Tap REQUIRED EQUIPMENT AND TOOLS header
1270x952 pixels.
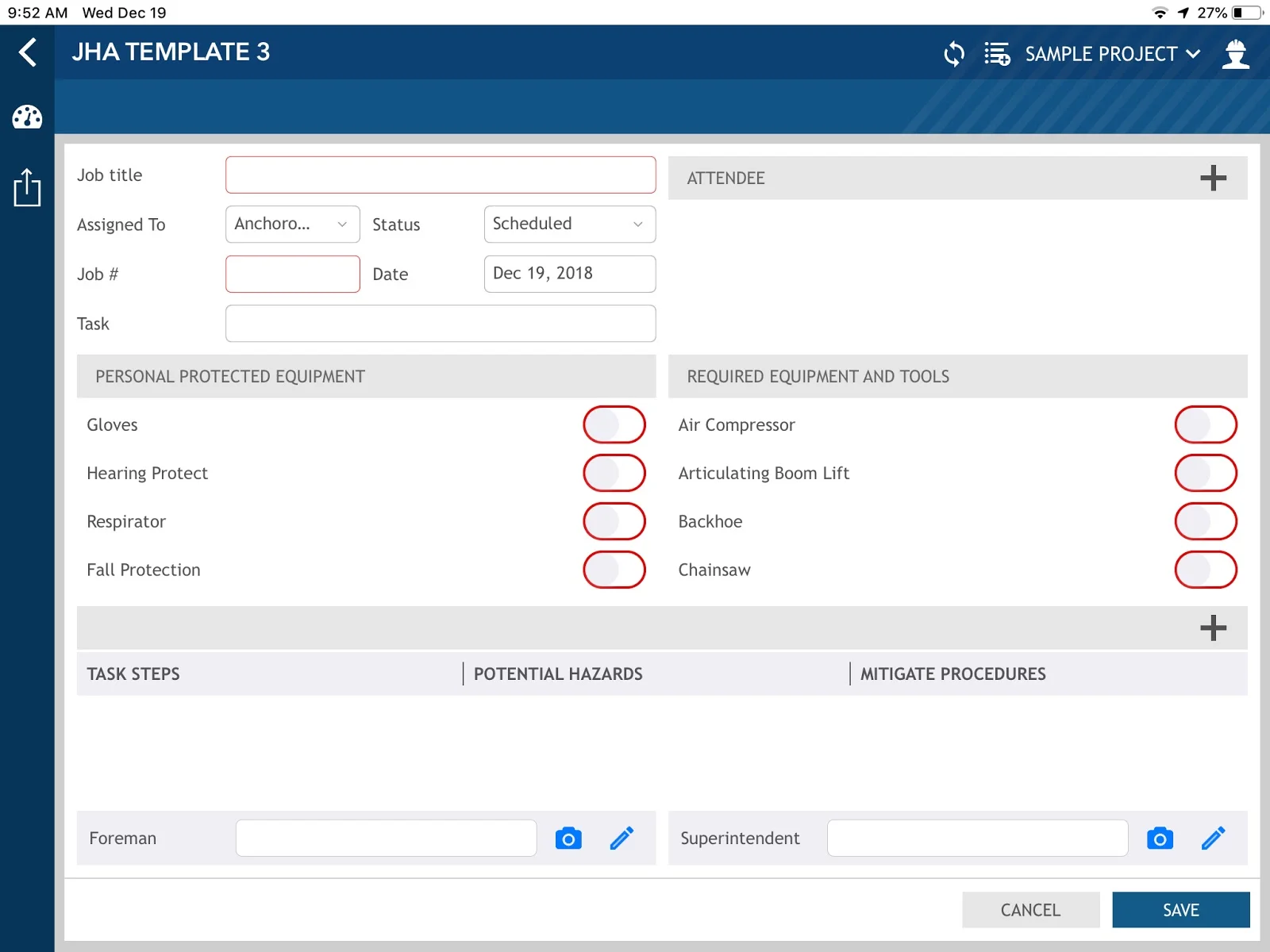(818, 377)
